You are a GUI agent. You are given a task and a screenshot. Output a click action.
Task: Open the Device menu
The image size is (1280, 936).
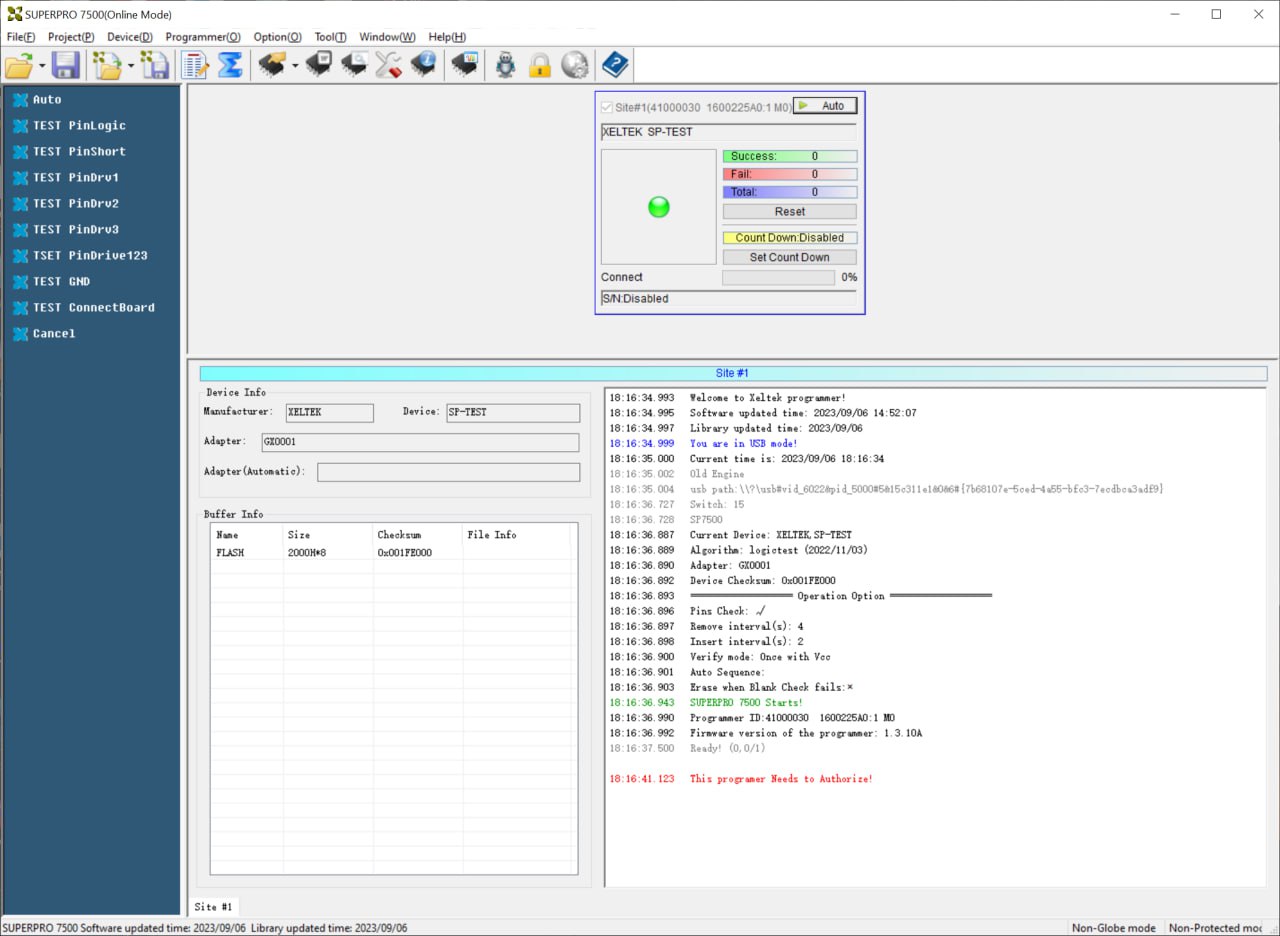coord(130,37)
